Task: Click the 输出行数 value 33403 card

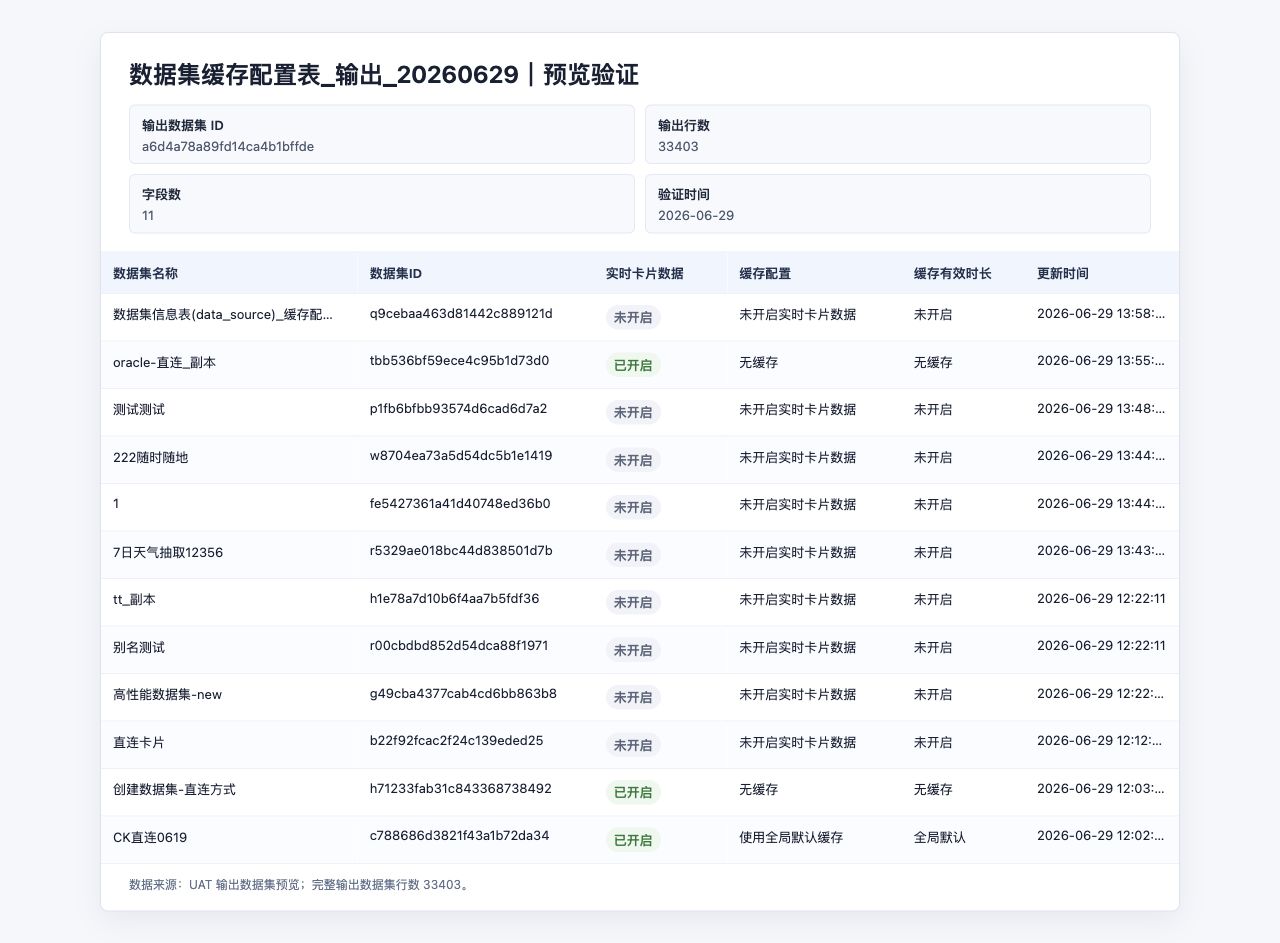Action: (x=898, y=134)
